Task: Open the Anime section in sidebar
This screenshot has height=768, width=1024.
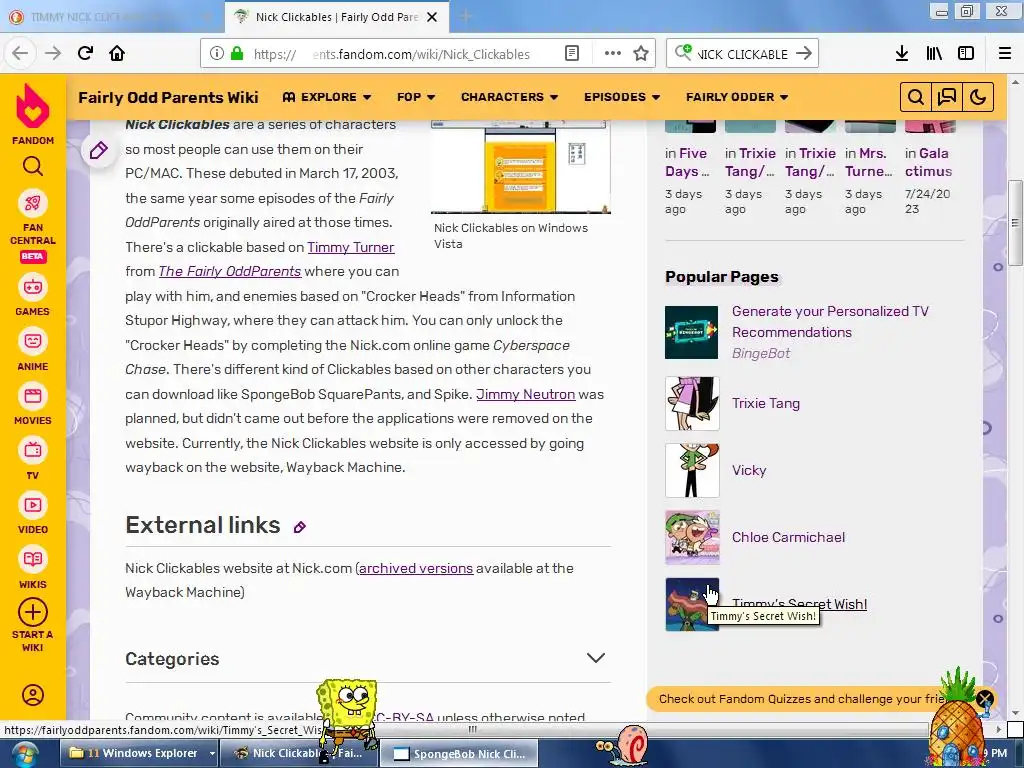Action: [x=33, y=351]
